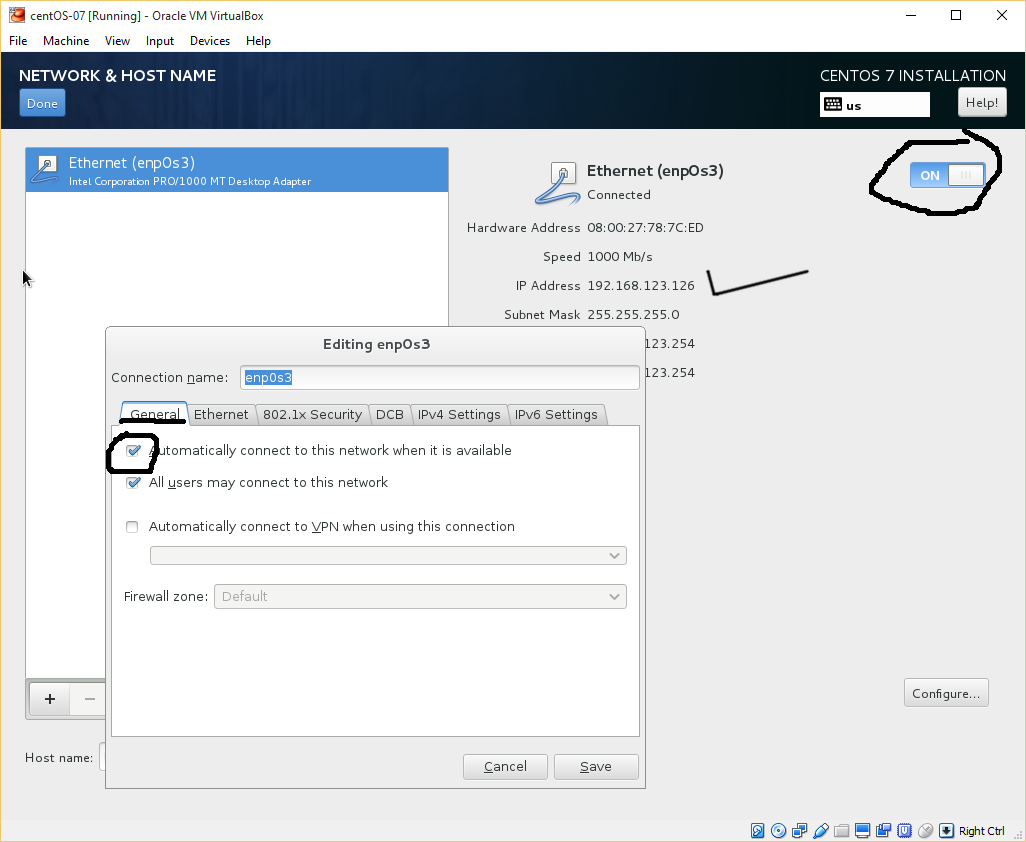Image resolution: width=1026 pixels, height=842 pixels.
Task: Click the Help! button
Action: [982, 103]
